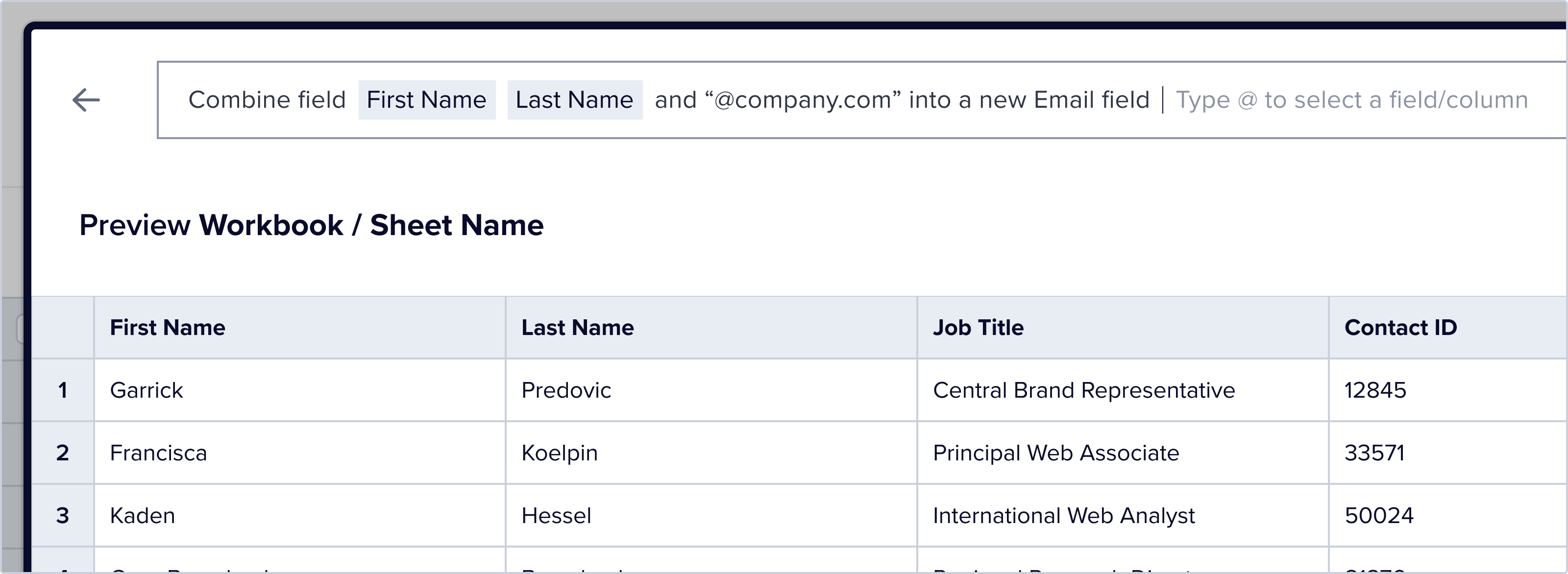Click the Contact ID cell 12845

[1375, 390]
